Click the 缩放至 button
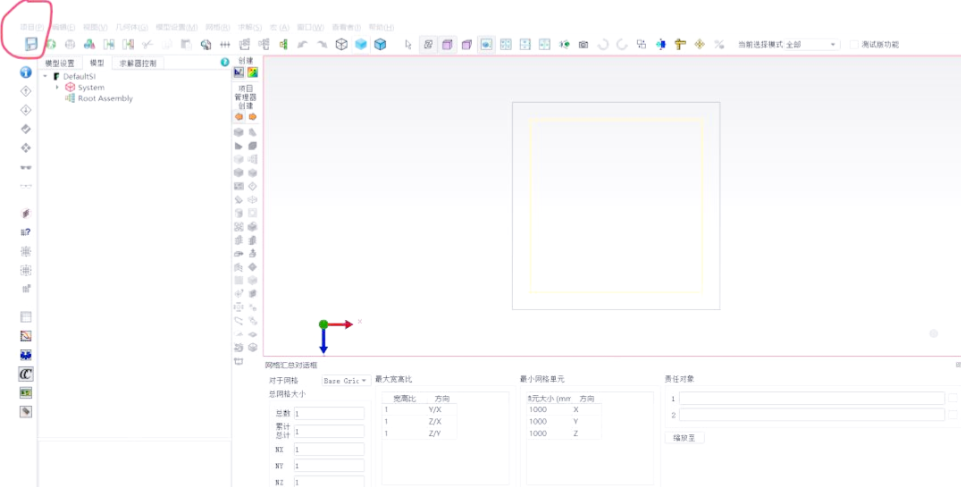961x487 pixels. click(x=685, y=437)
